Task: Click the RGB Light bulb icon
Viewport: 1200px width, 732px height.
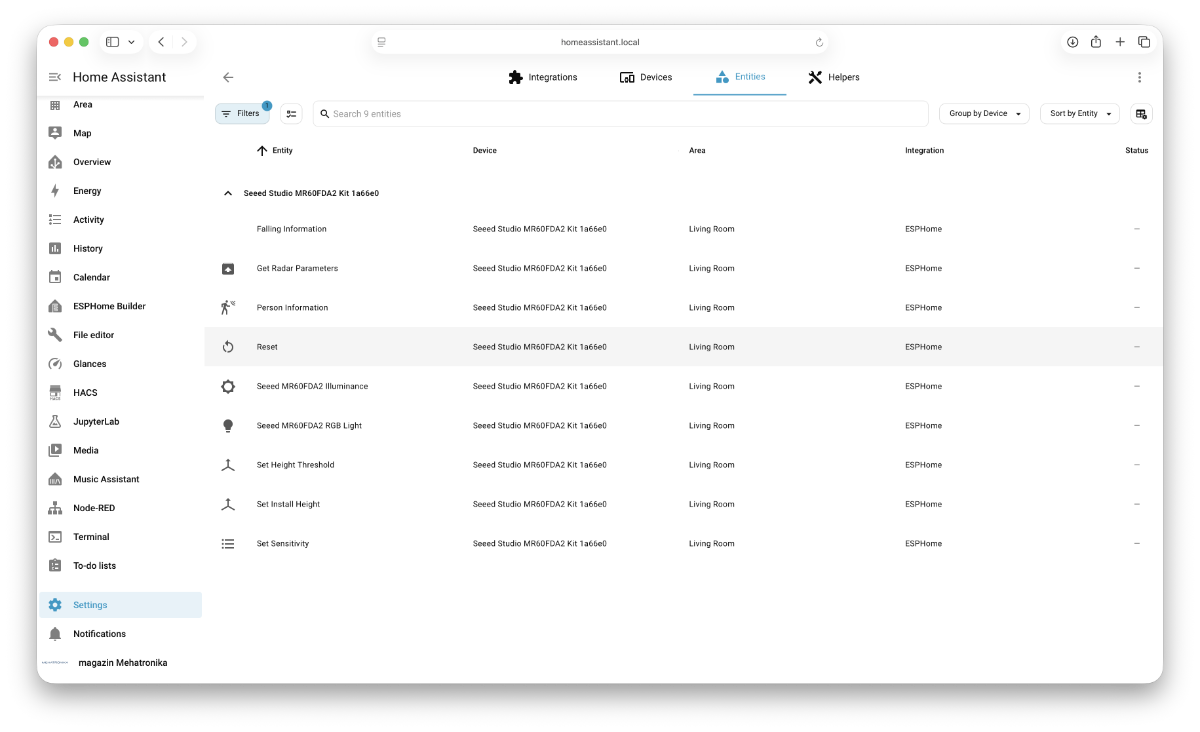Action: point(228,426)
